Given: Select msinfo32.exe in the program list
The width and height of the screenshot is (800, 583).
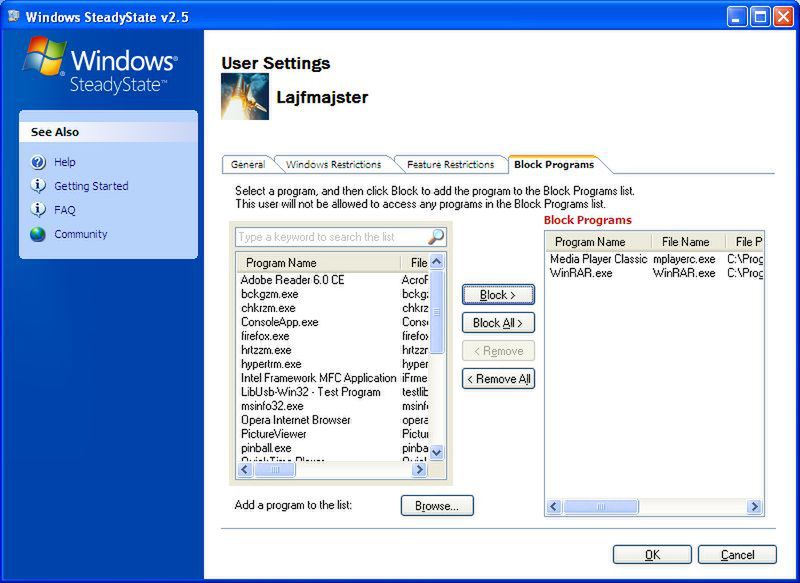Looking at the screenshot, I should [334, 406].
